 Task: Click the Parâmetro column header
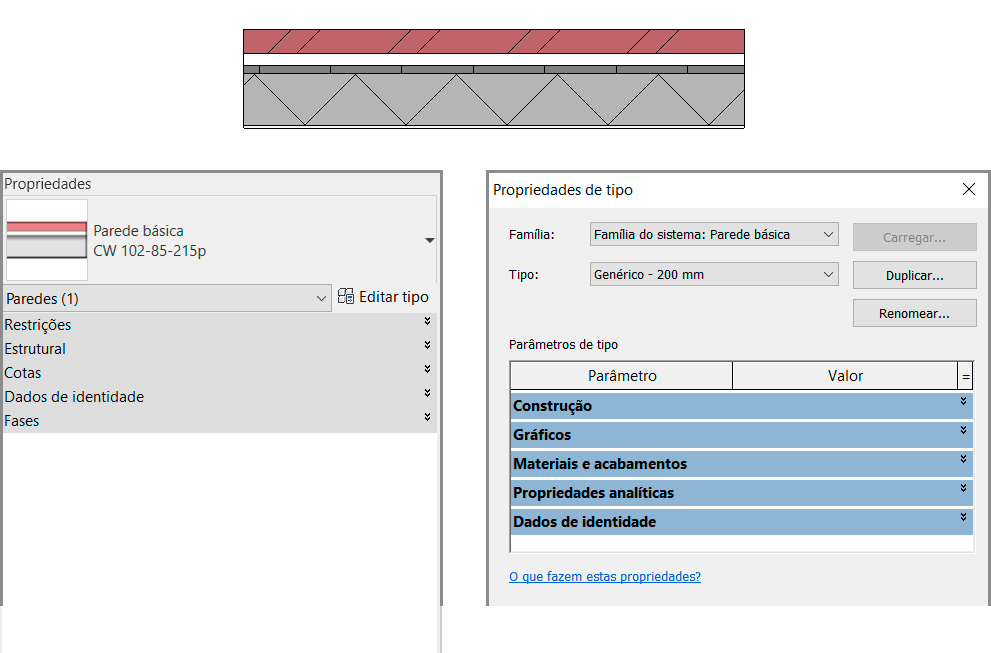click(x=620, y=376)
